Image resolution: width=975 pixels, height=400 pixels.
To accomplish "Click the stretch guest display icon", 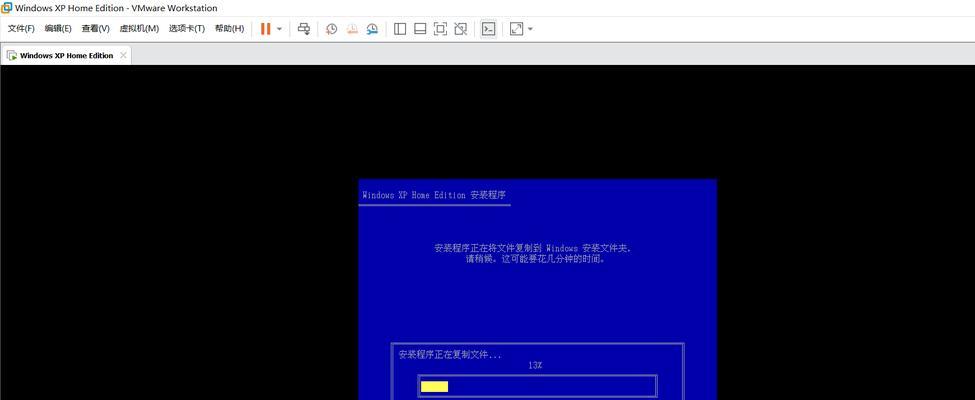I will point(516,29).
